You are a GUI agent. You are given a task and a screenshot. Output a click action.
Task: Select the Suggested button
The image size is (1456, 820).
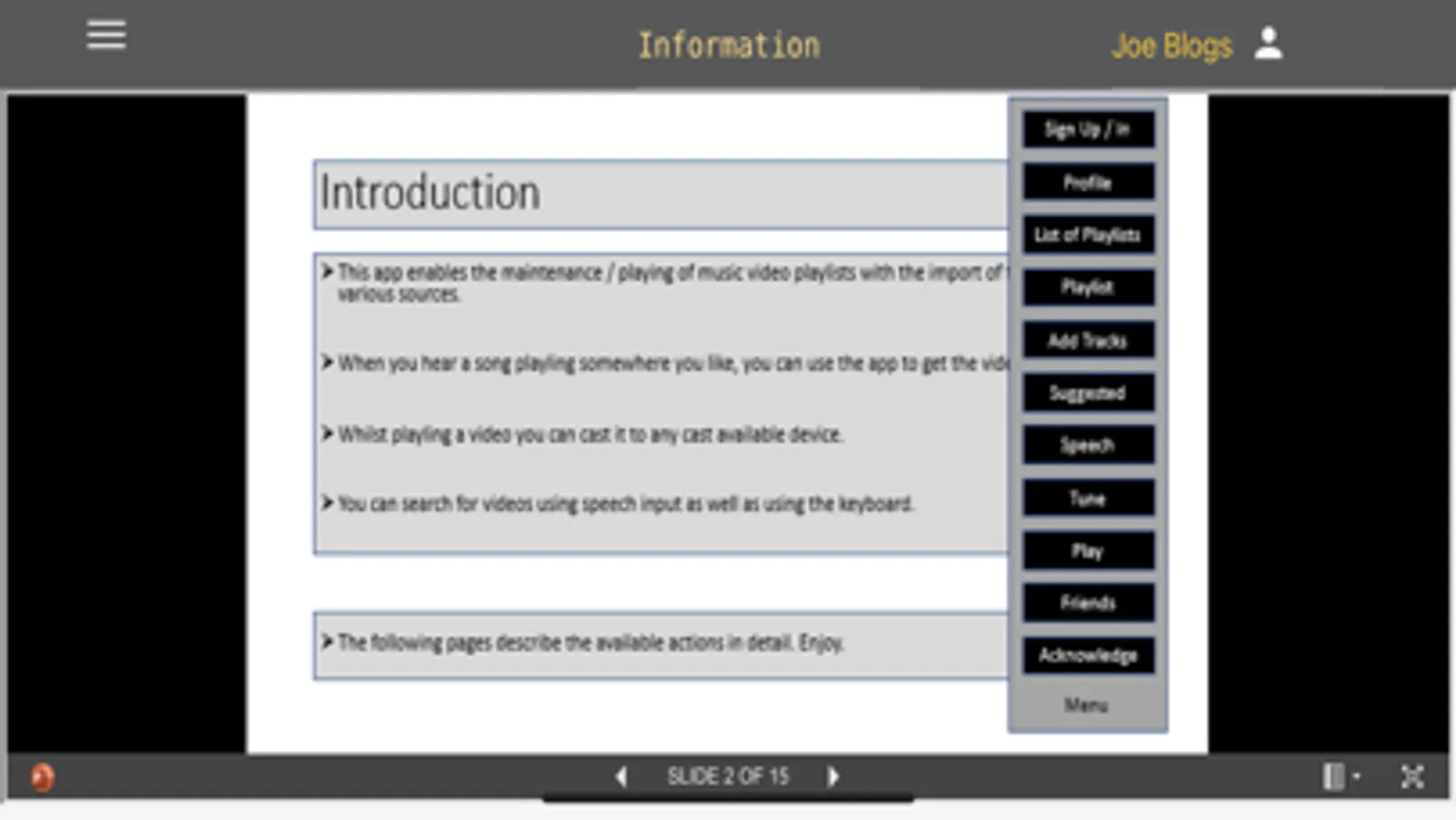point(1088,393)
